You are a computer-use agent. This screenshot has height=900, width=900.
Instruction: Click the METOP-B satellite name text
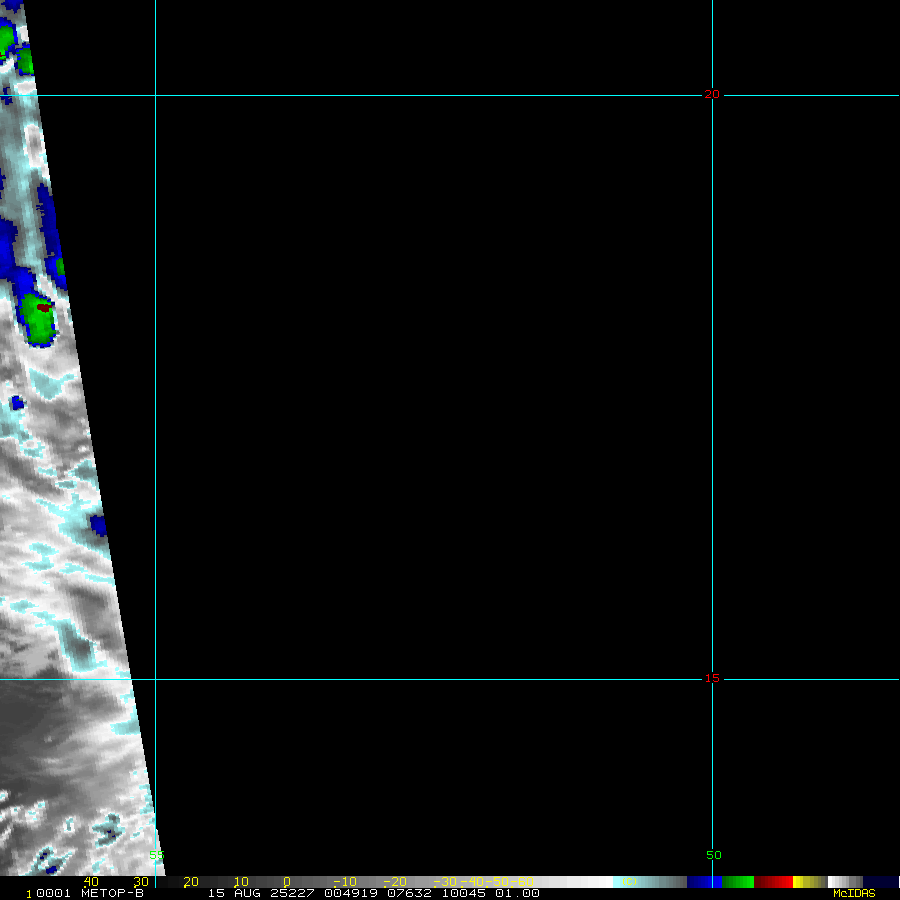[112, 893]
